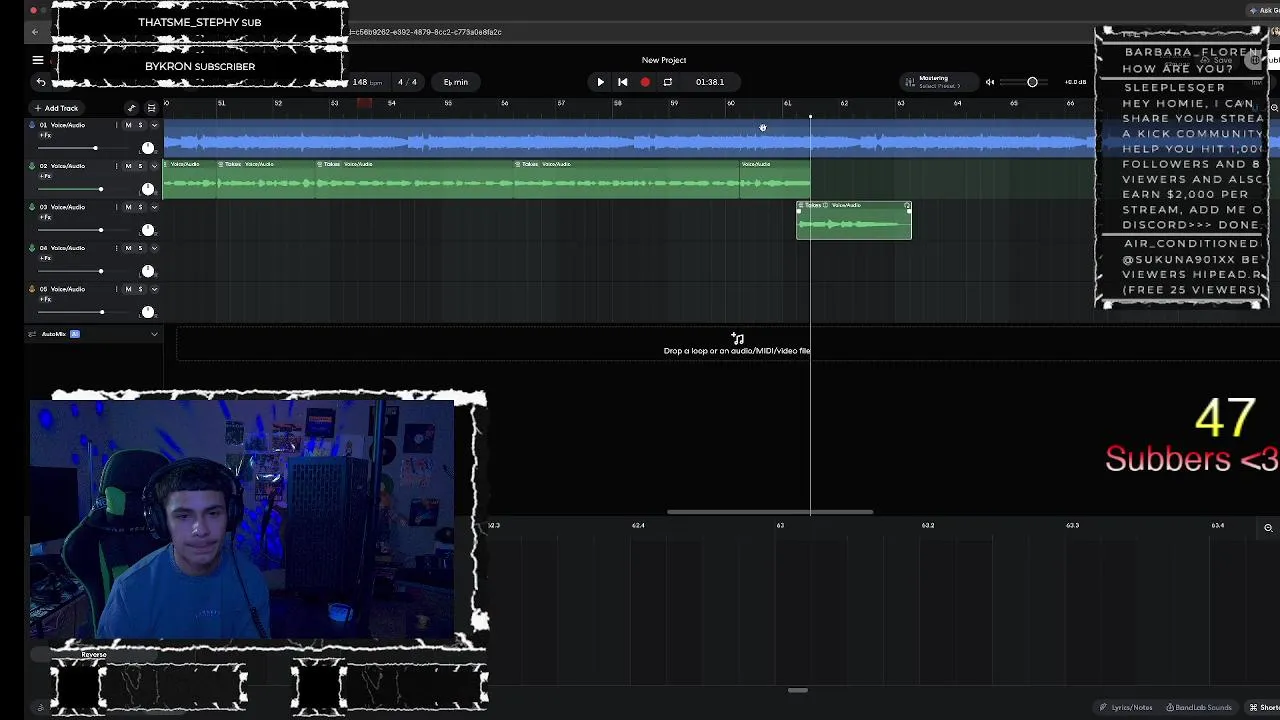
Task: Click the 01:38.1 time display
Action: tap(710, 82)
